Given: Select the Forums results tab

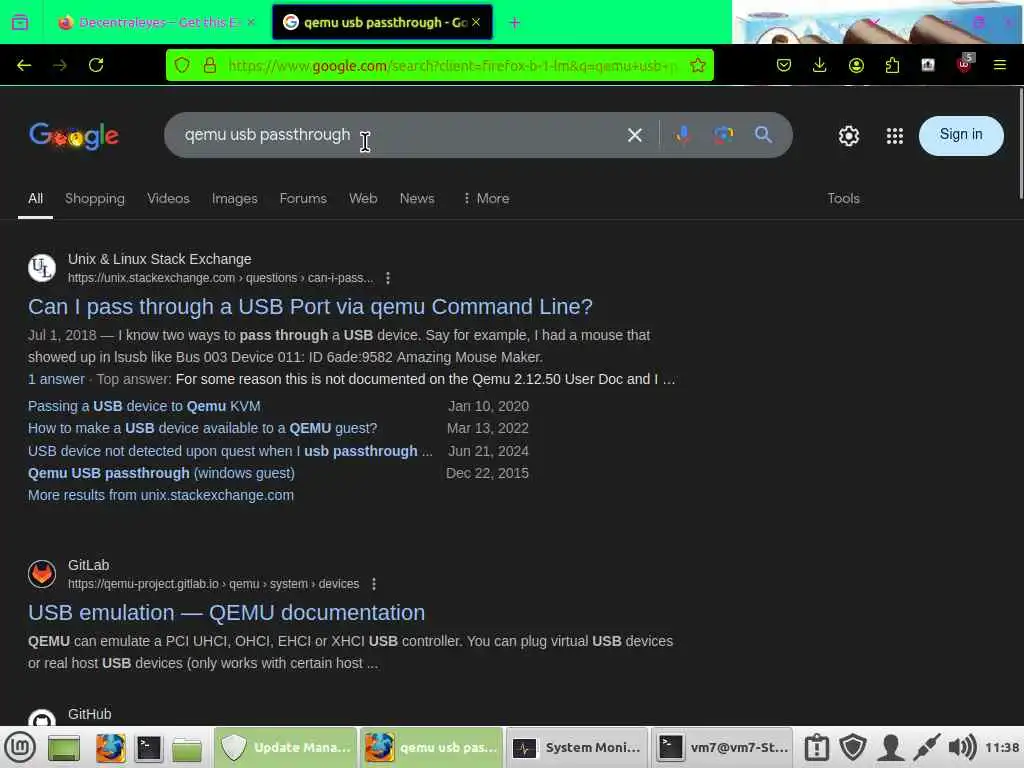Looking at the screenshot, I should point(303,199).
